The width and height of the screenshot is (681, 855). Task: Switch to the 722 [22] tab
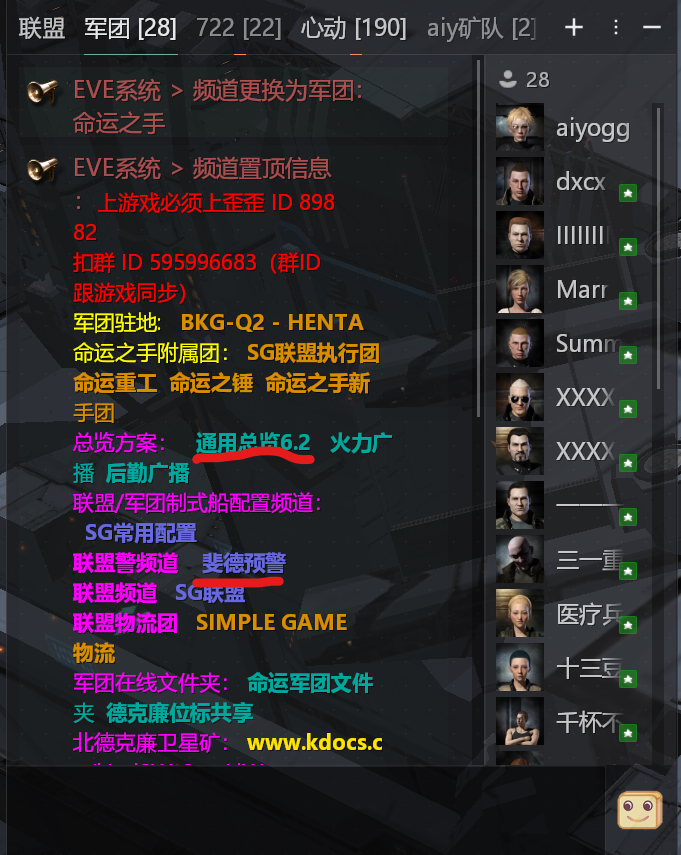(238, 28)
